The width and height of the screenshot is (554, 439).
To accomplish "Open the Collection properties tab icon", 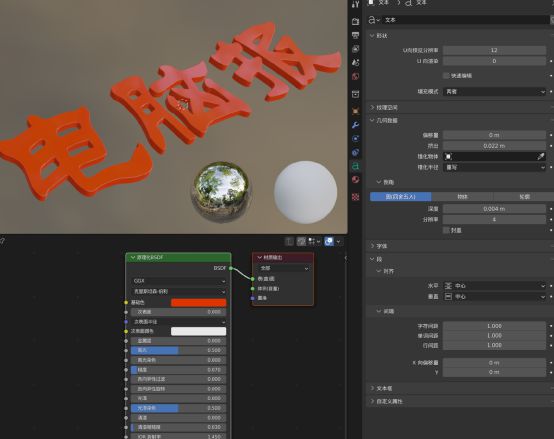I will (355, 94).
